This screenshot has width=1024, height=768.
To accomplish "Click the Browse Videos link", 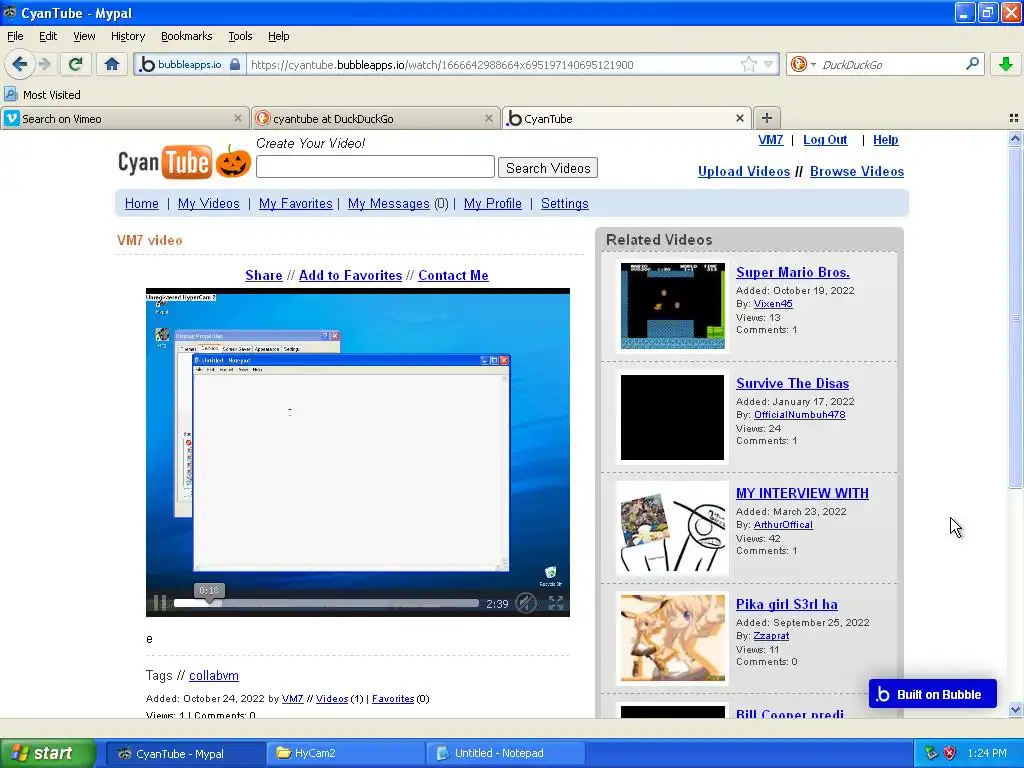I will click(x=857, y=171).
